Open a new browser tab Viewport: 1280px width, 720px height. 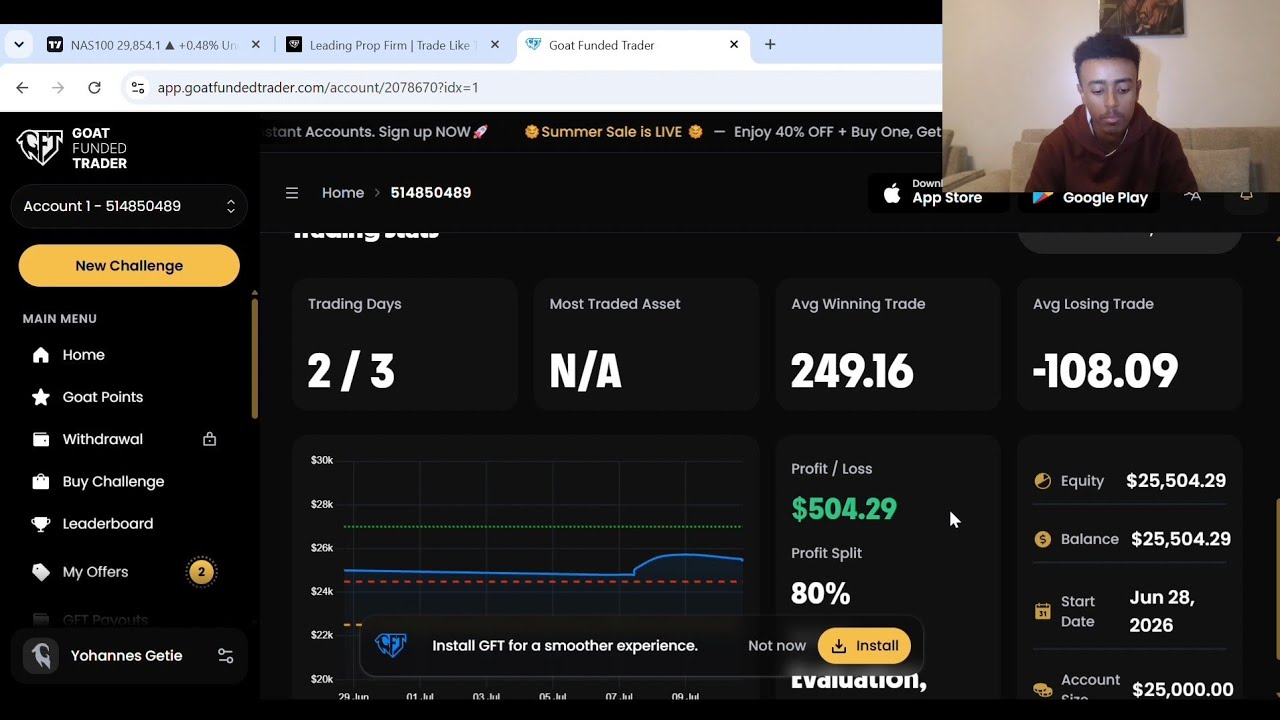pyautogui.click(x=770, y=45)
